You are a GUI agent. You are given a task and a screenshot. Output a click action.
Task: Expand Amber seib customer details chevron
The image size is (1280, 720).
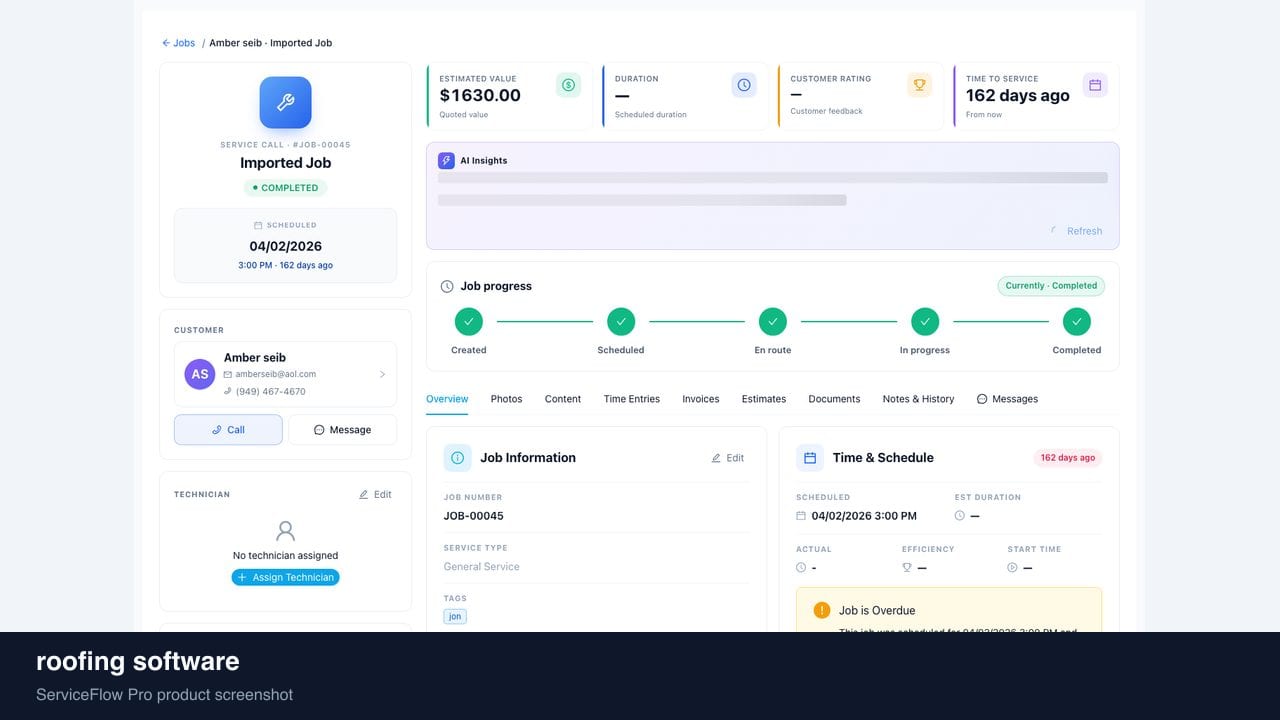[x=382, y=374]
